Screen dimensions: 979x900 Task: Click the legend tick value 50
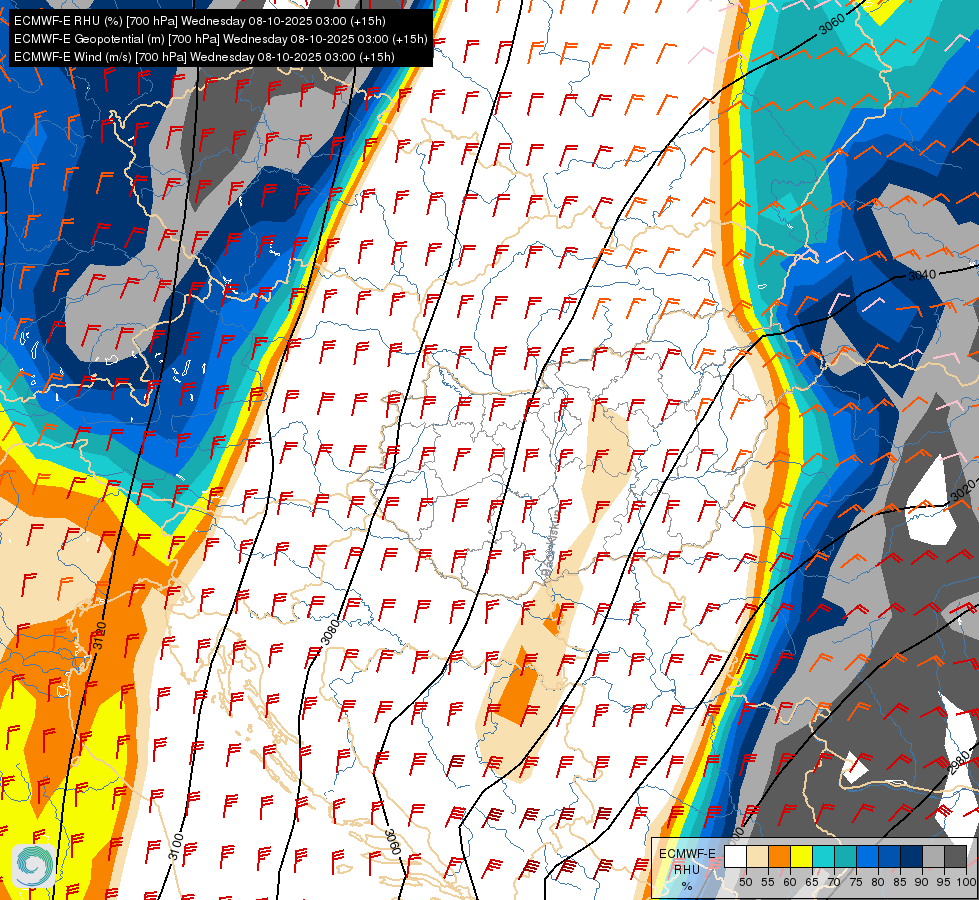click(745, 882)
